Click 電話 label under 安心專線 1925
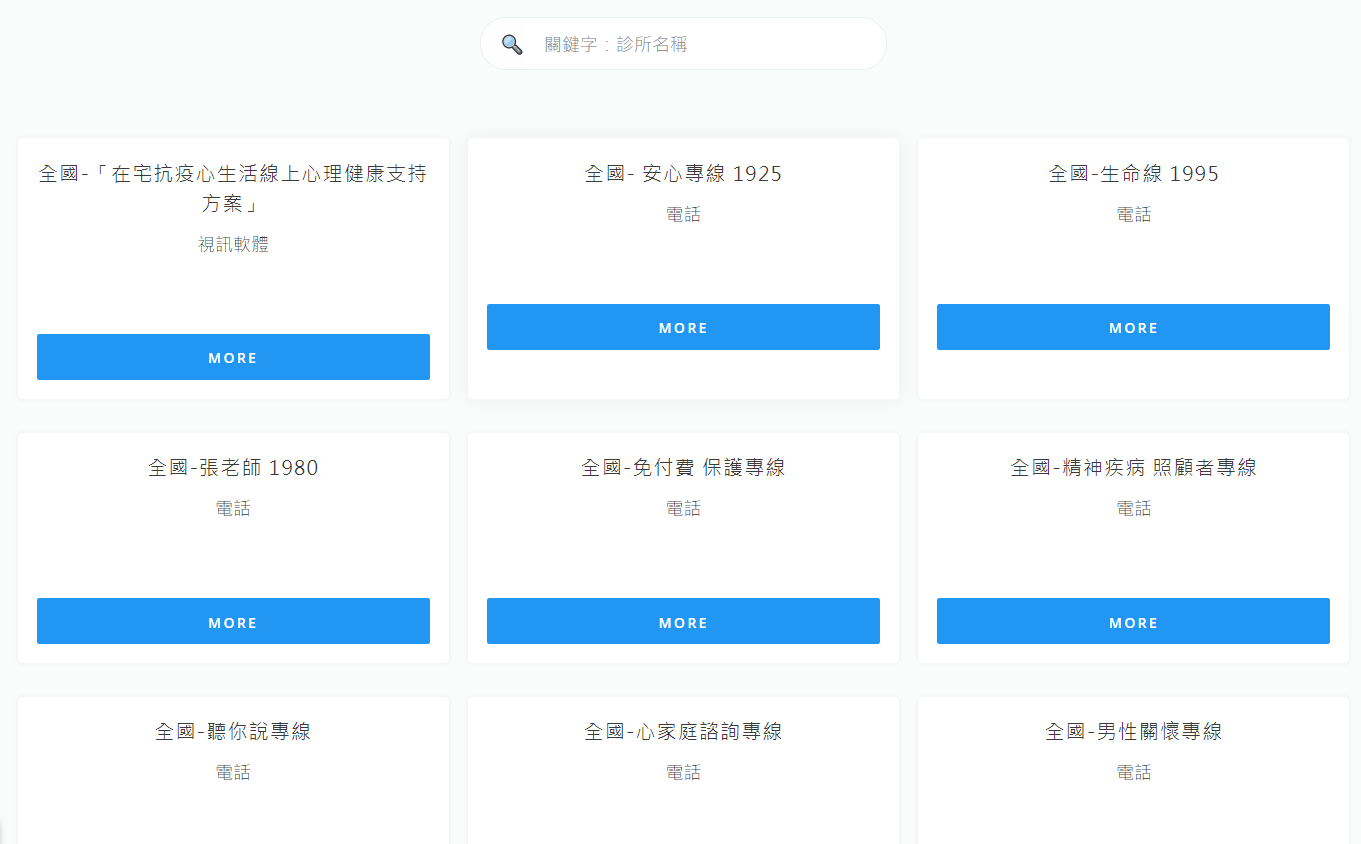Image resolution: width=1361 pixels, height=844 pixels. [x=683, y=215]
